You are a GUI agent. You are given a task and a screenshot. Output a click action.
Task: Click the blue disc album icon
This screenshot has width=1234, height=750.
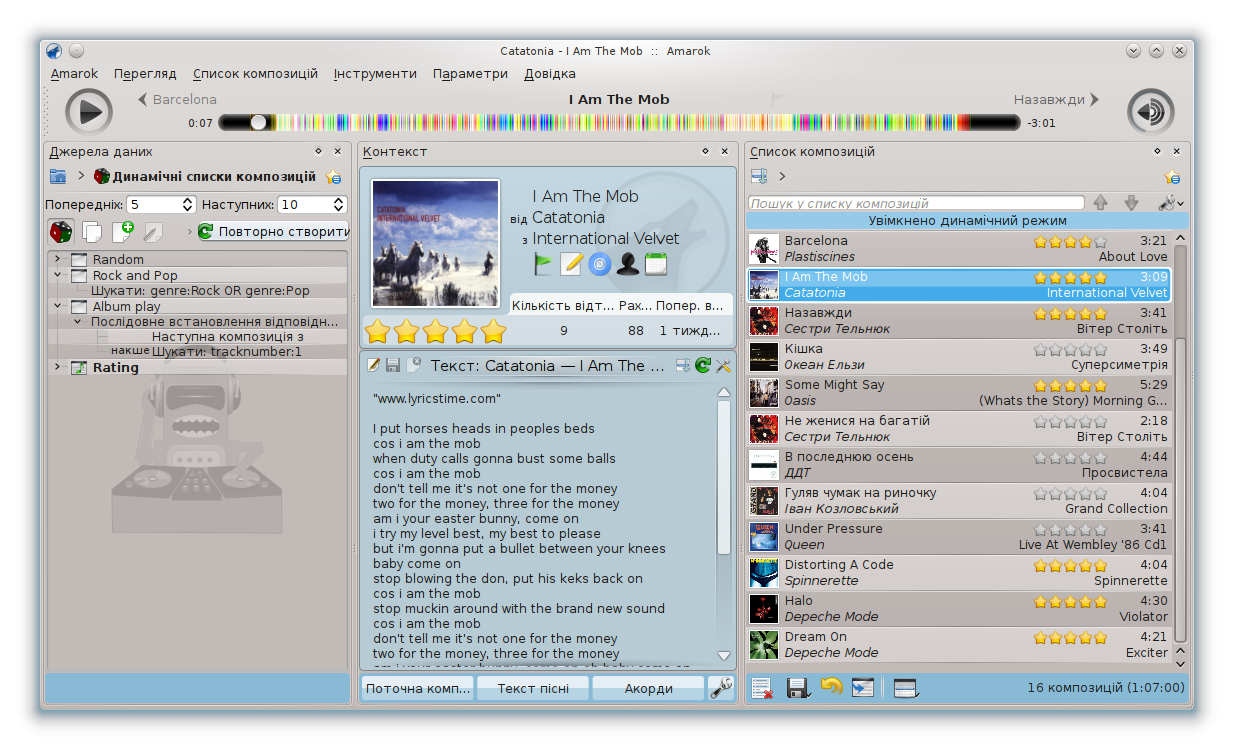click(599, 264)
